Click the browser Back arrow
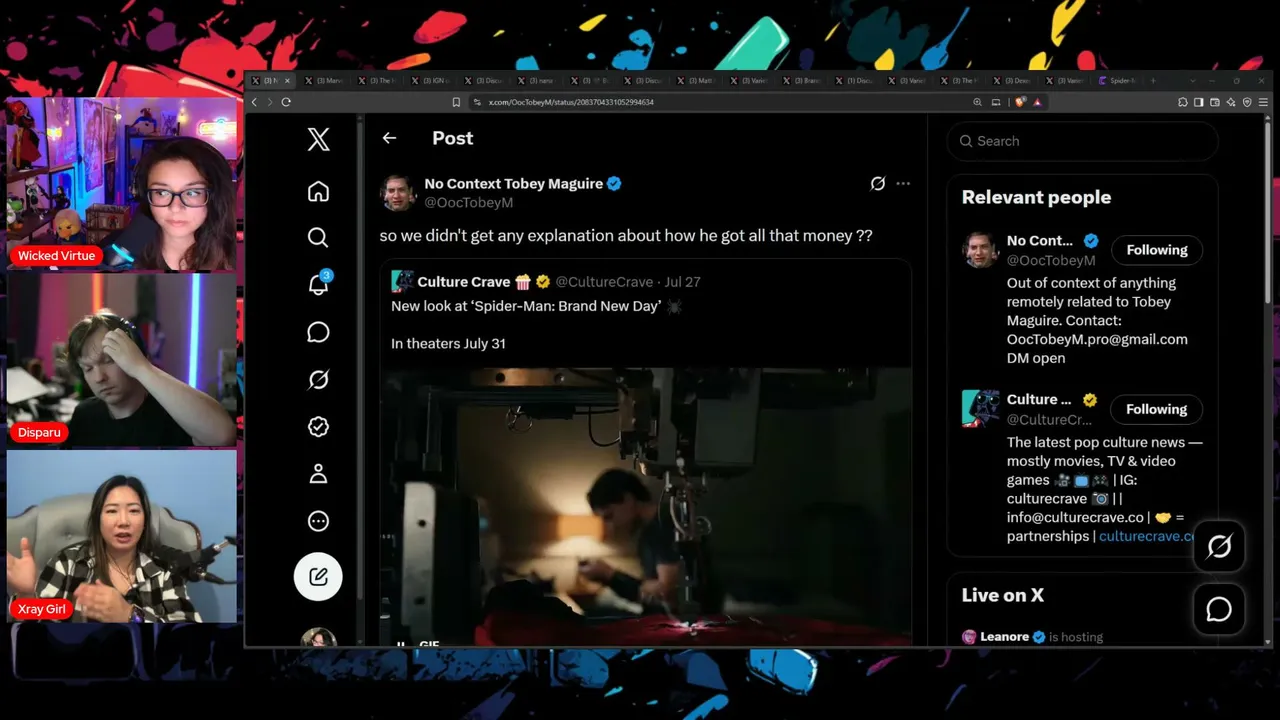Image resolution: width=1280 pixels, height=720 pixels. [x=254, y=102]
